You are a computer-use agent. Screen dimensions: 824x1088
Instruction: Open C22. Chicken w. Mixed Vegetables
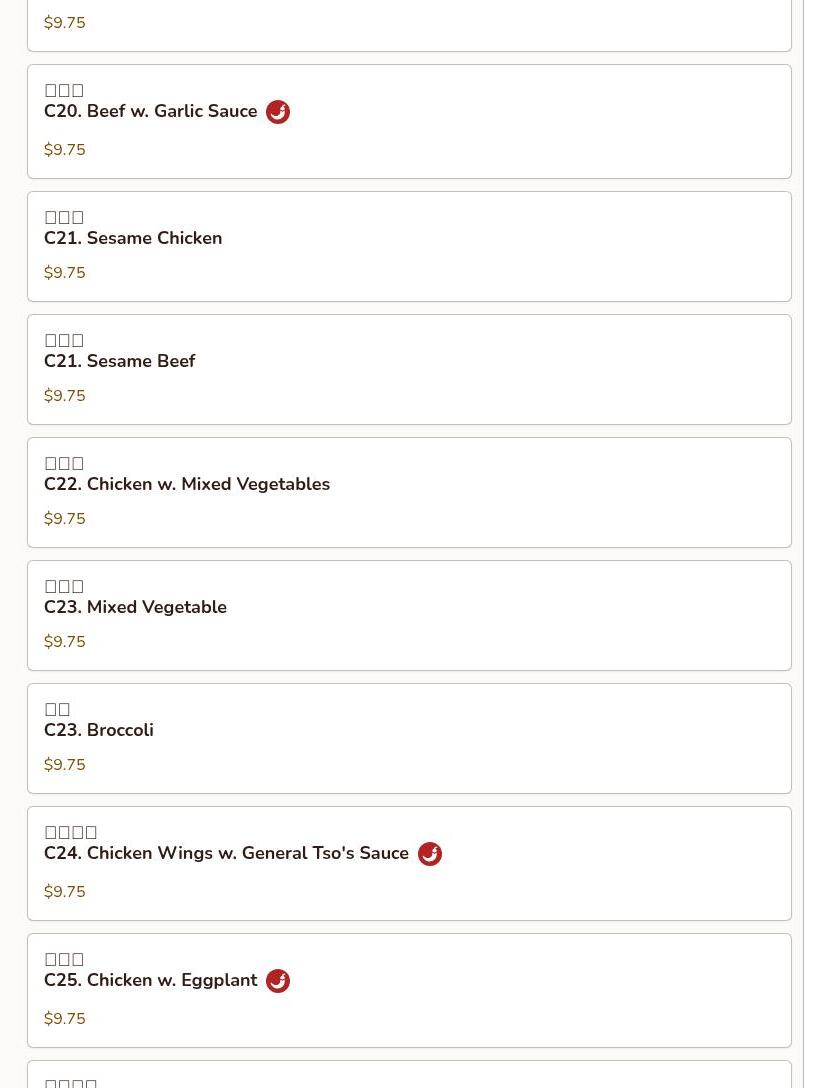pos(409,492)
